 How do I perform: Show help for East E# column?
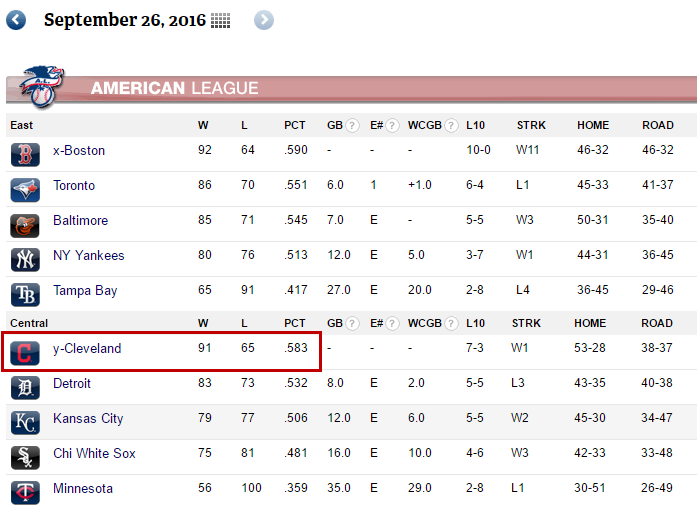pos(392,126)
